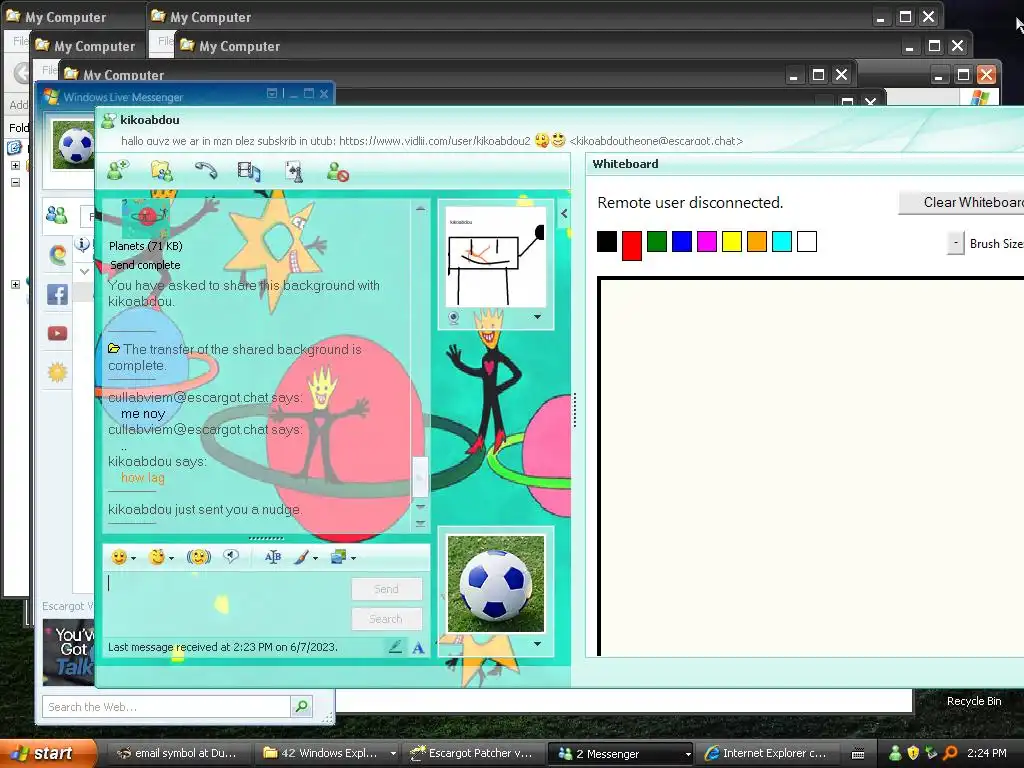Image resolution: width=1024 pixels, height=768 pixels.
Task: Open the font change icon
Action: coord(273,557)
